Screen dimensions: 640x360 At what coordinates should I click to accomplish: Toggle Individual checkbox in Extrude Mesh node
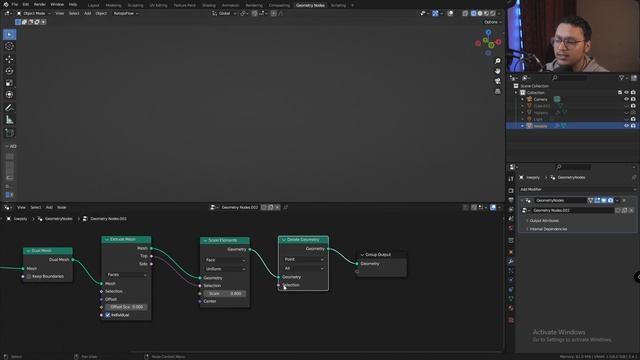click(108, 315)
